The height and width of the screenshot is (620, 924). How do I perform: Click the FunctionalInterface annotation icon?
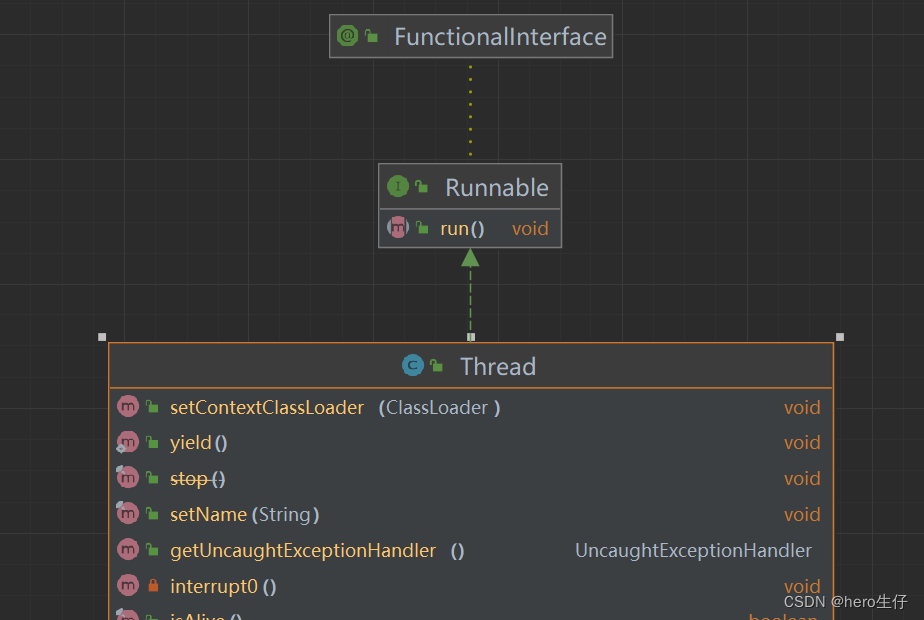coord(347,36)
